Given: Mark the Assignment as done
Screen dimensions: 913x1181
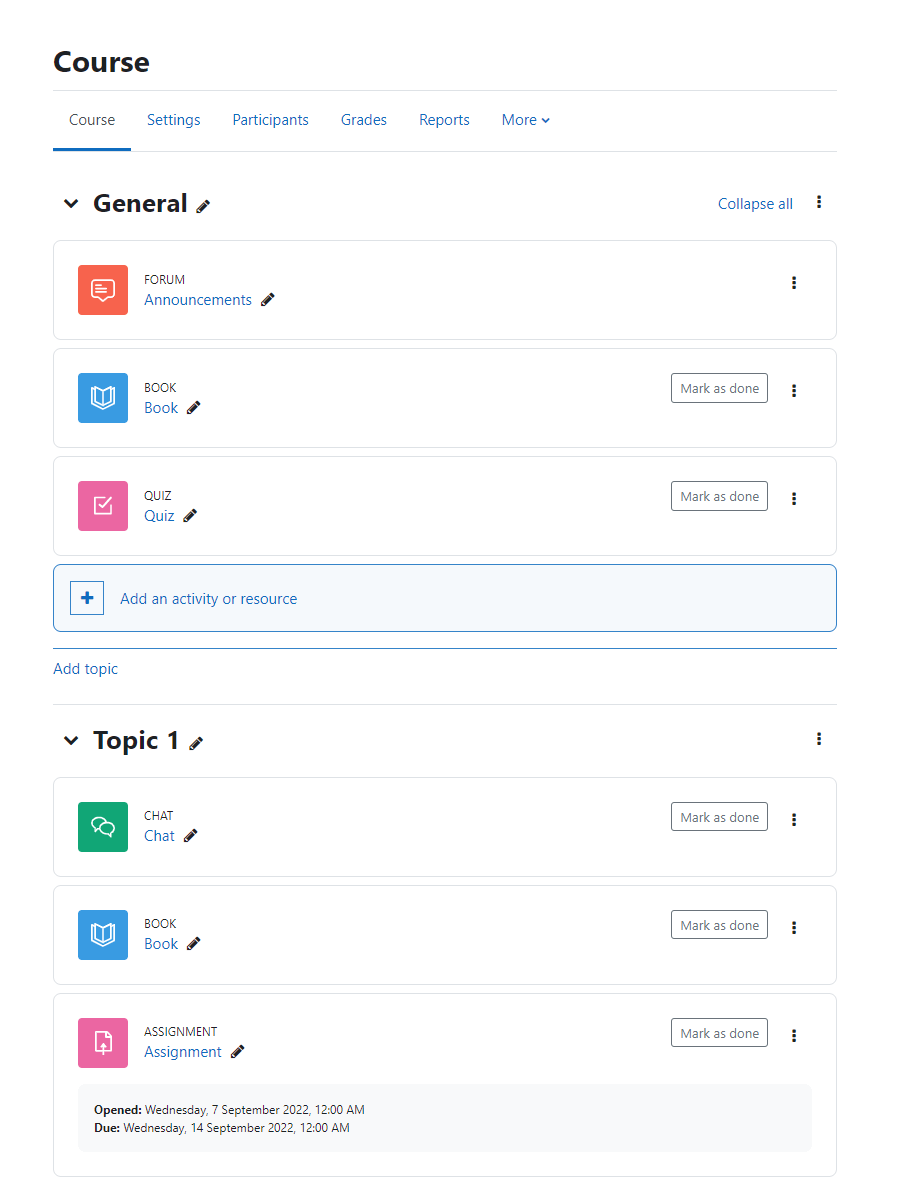Looking at the screenshot, I should tap(719, 1032).
